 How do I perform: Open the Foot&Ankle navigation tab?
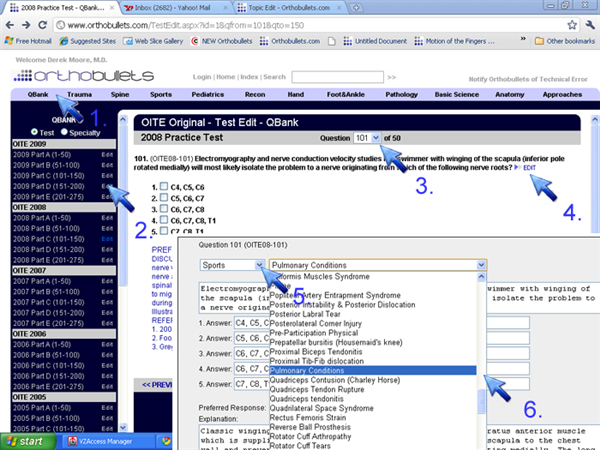[x=346, y=95]
